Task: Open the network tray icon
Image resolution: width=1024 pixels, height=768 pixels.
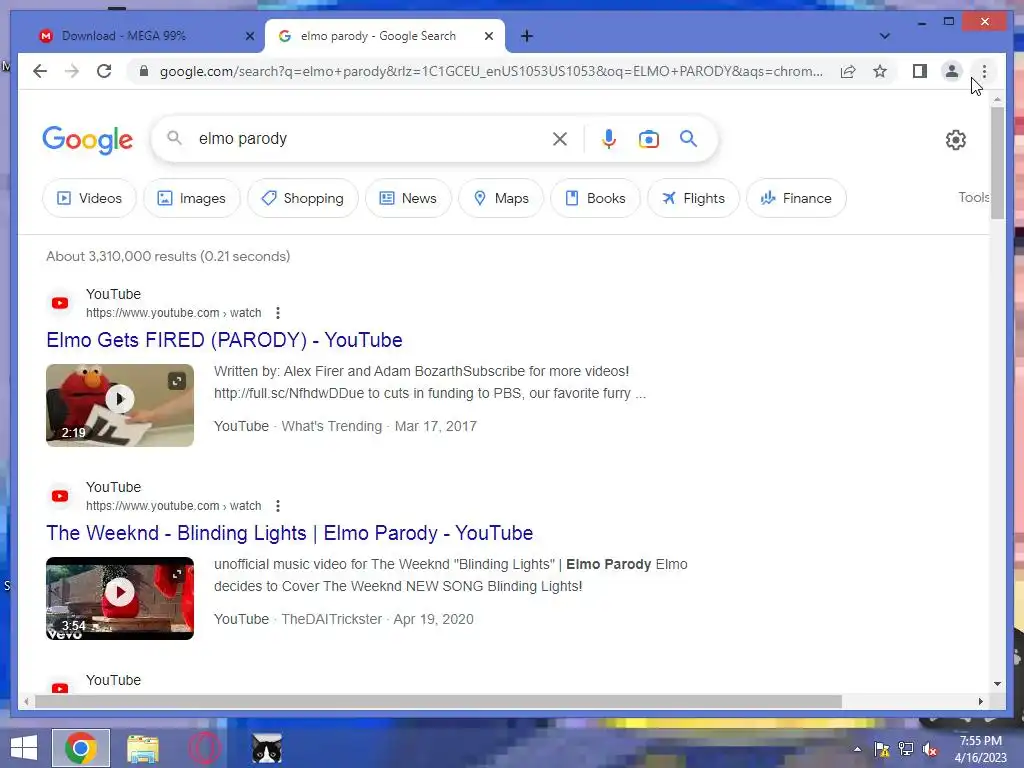Action: click(906, 749)
